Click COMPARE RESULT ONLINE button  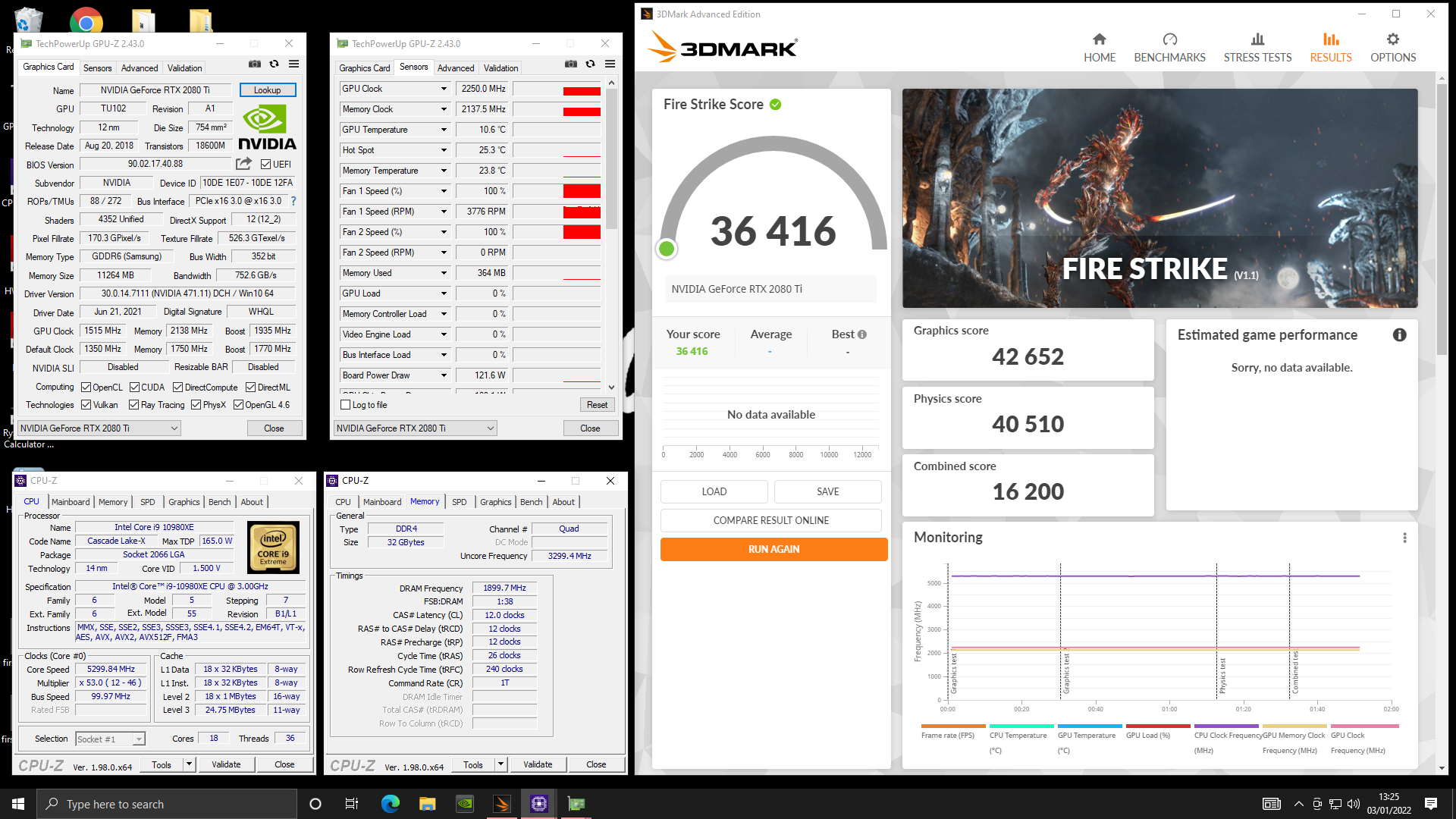(770, 520)
